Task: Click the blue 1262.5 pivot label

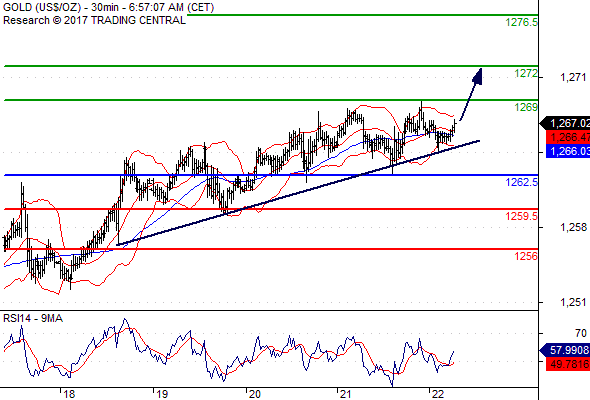Action: [522, 182]
